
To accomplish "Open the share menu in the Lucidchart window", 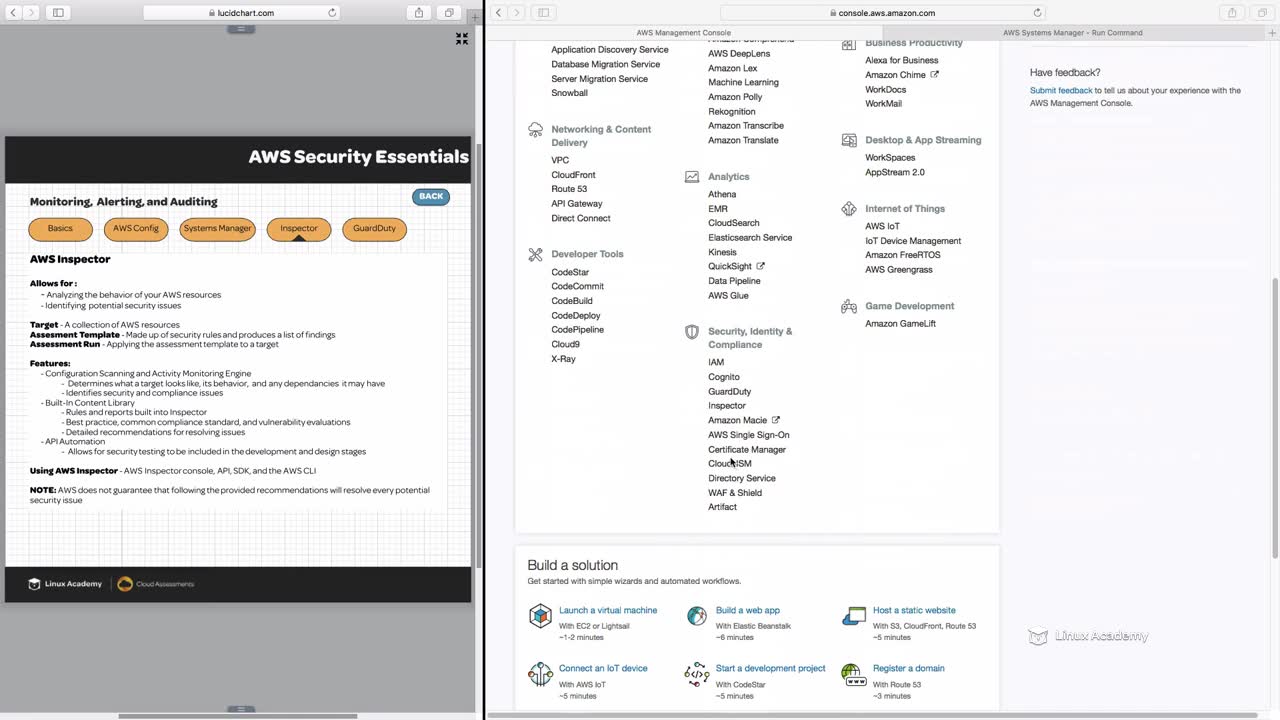I will [x=419, y=13].
